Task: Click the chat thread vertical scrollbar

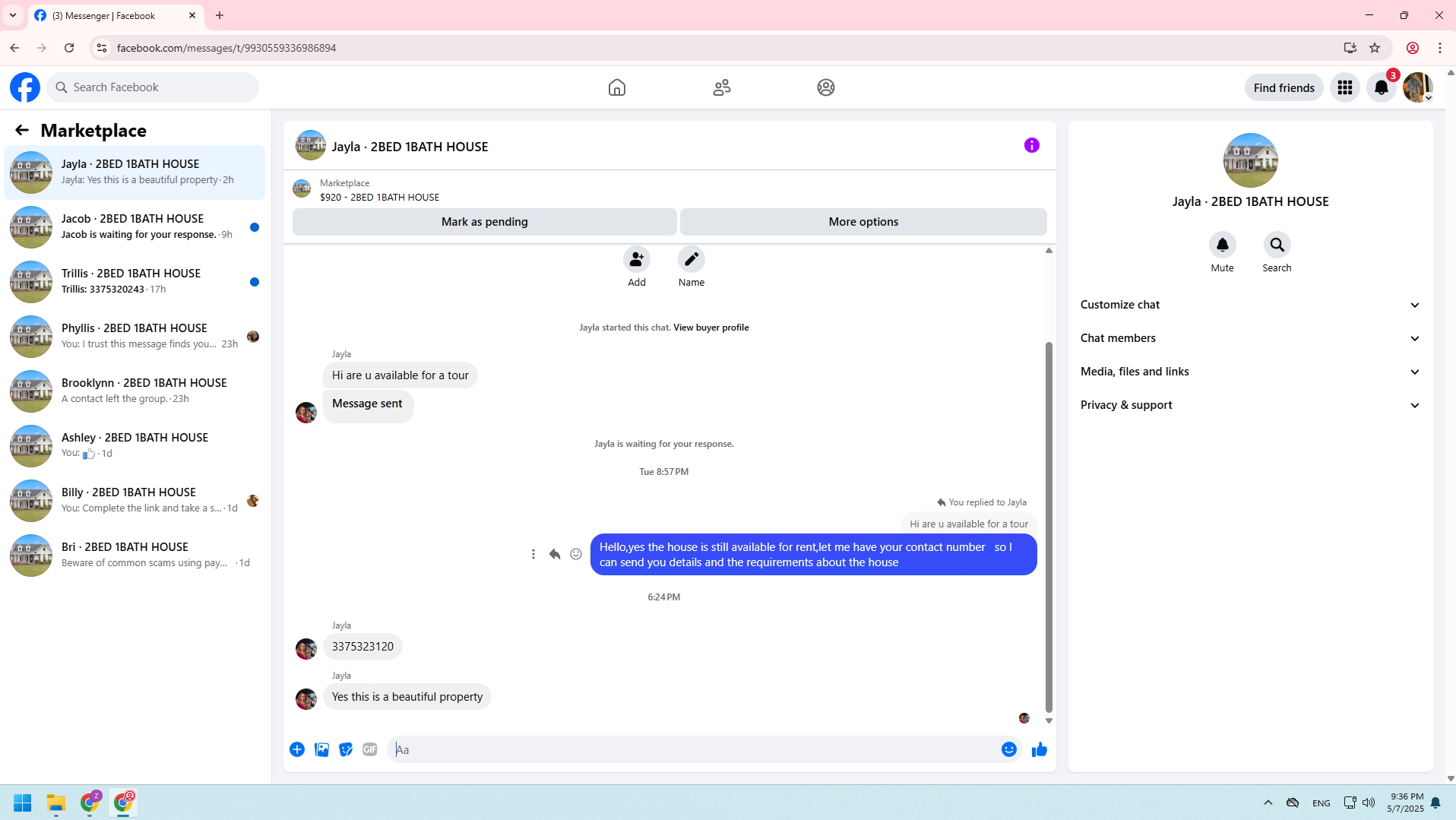Action: [1049, 527]
